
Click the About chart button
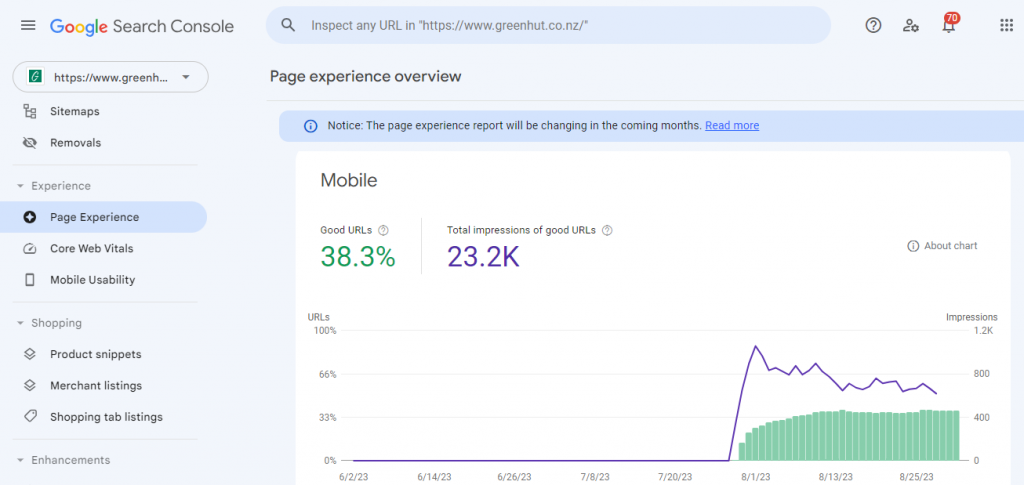click(x=942, y=246)
